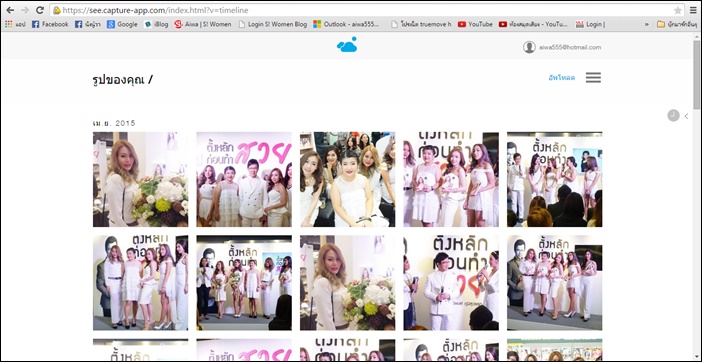Click the อัพโหลด upload link

(x=561, y=78)
